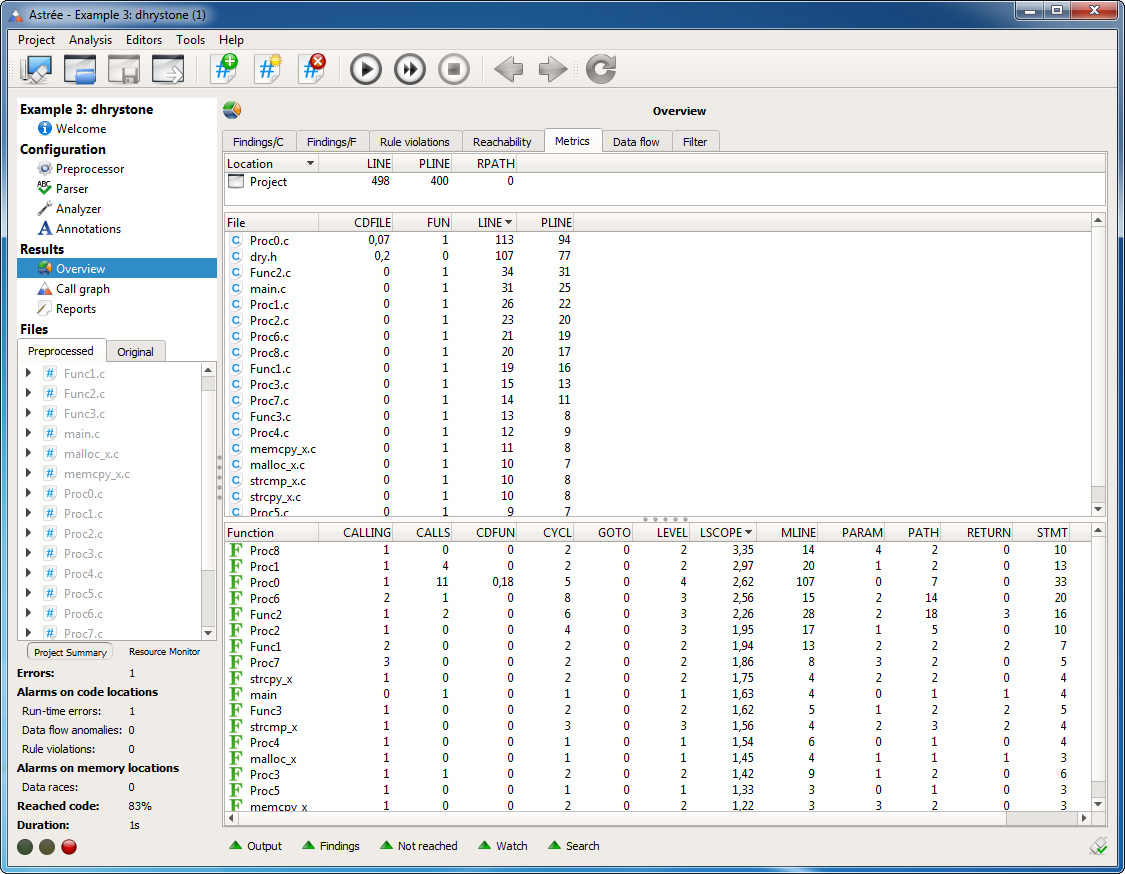Select the Proc0.c file row icon
The image size is (1125, 874).
pos(236,240)
